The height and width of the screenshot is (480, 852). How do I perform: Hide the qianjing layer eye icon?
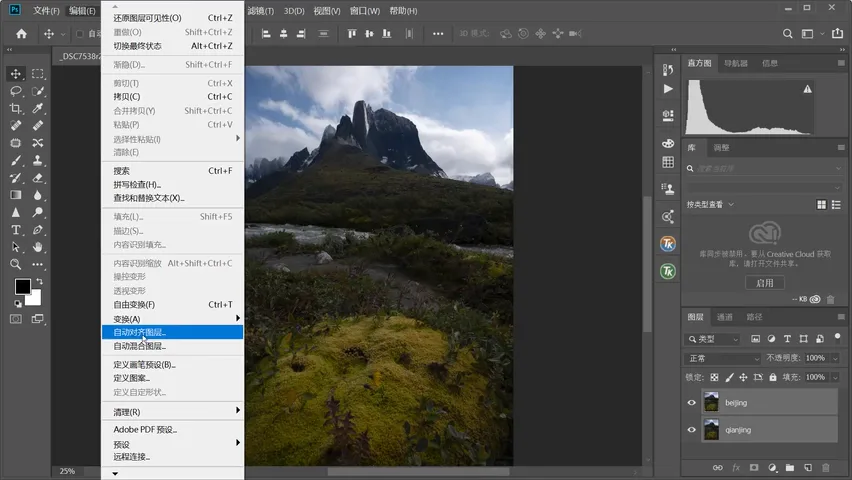click(691, 429)
